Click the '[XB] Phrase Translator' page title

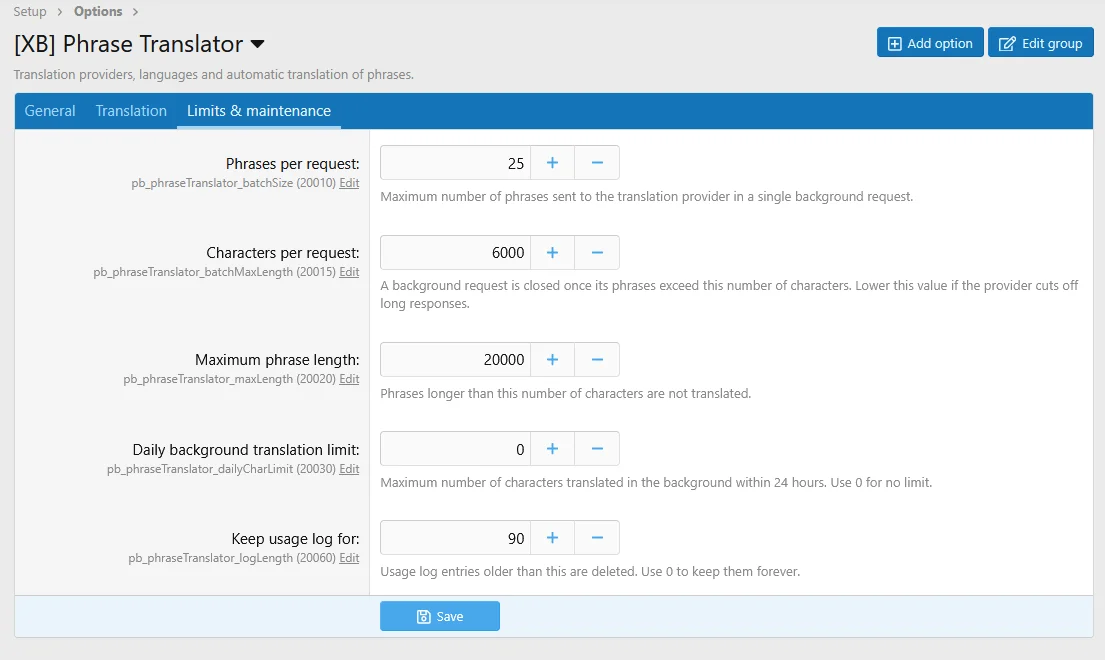click(x=128, y=44)
